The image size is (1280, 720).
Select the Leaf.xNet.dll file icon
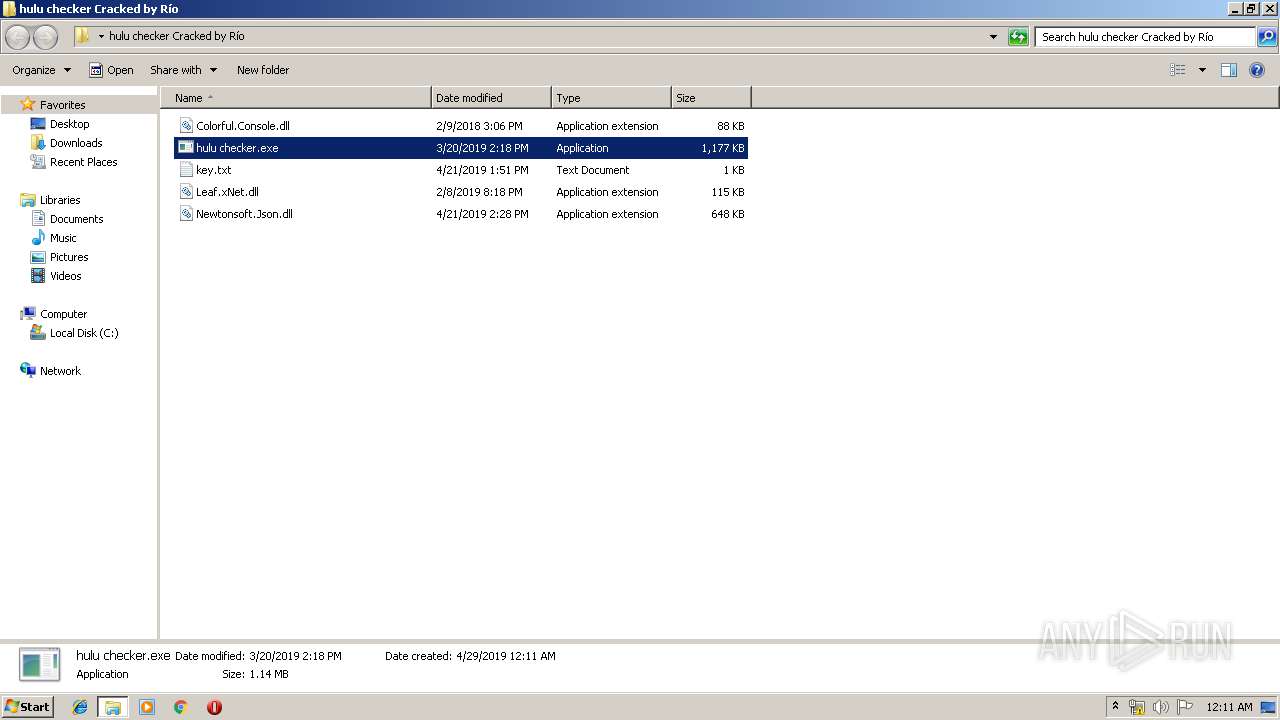pyautogui.click(x=186, y=192)
